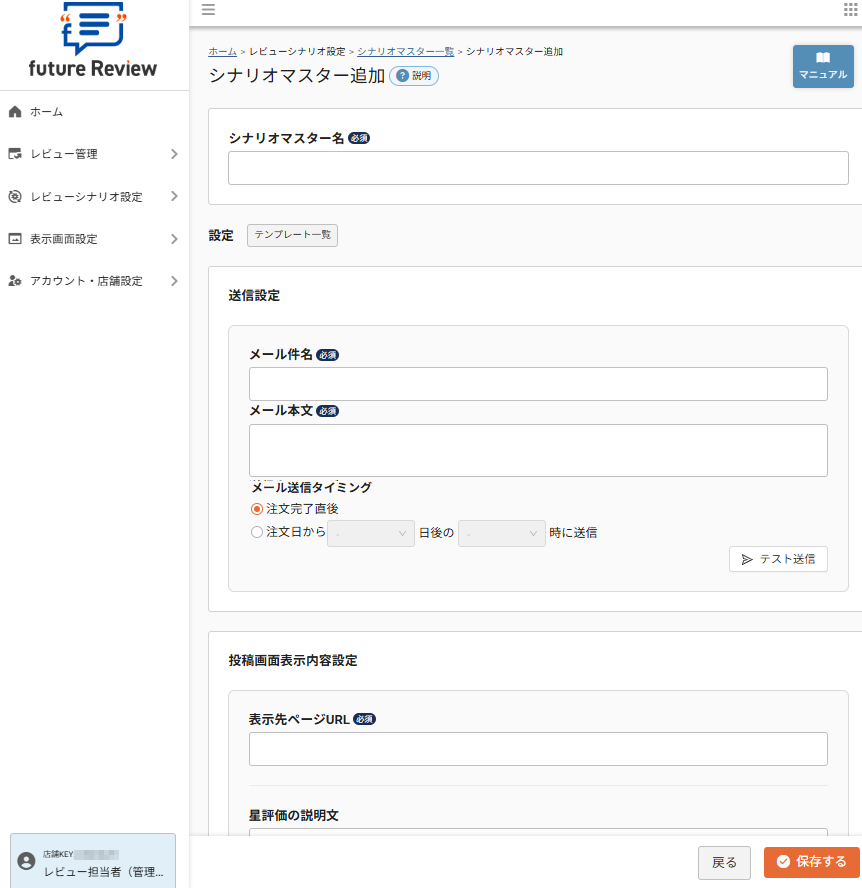
Task: Select the 注文日から radio button
Action: coord(256,531)
